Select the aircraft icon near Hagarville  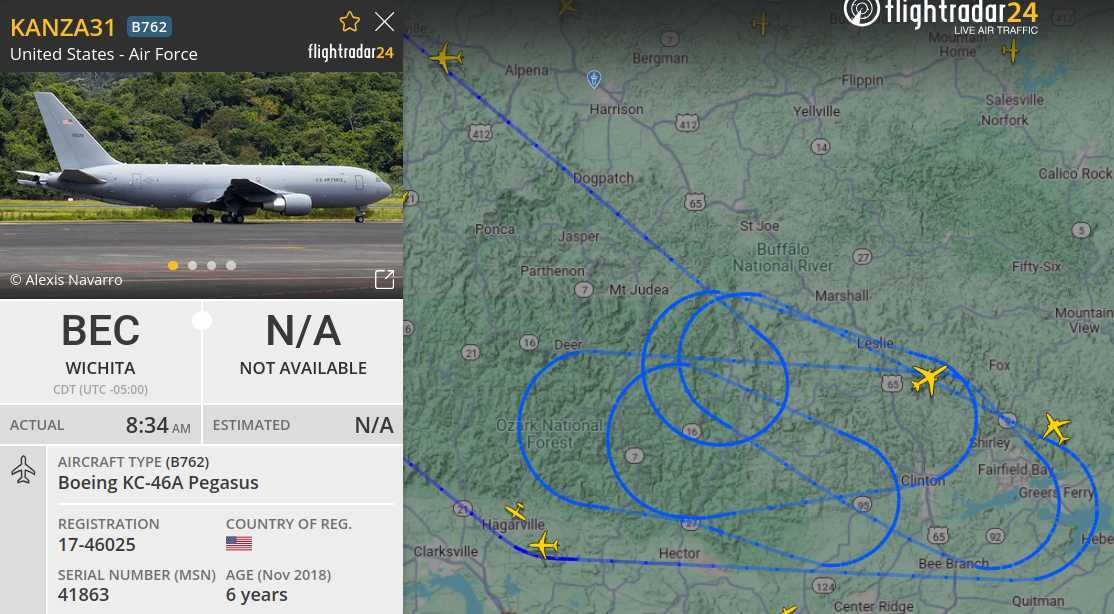[544, 545]
